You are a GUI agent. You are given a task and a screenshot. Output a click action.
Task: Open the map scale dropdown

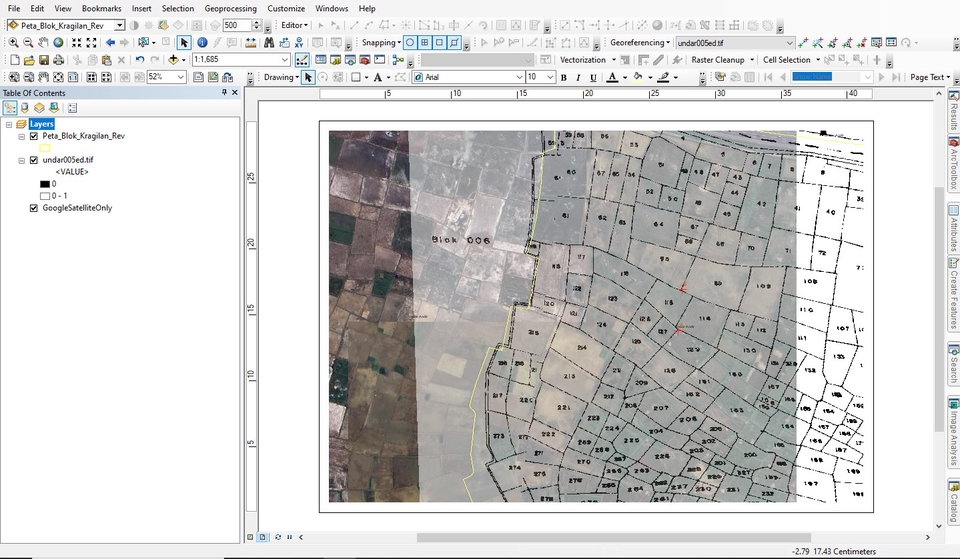285,60
